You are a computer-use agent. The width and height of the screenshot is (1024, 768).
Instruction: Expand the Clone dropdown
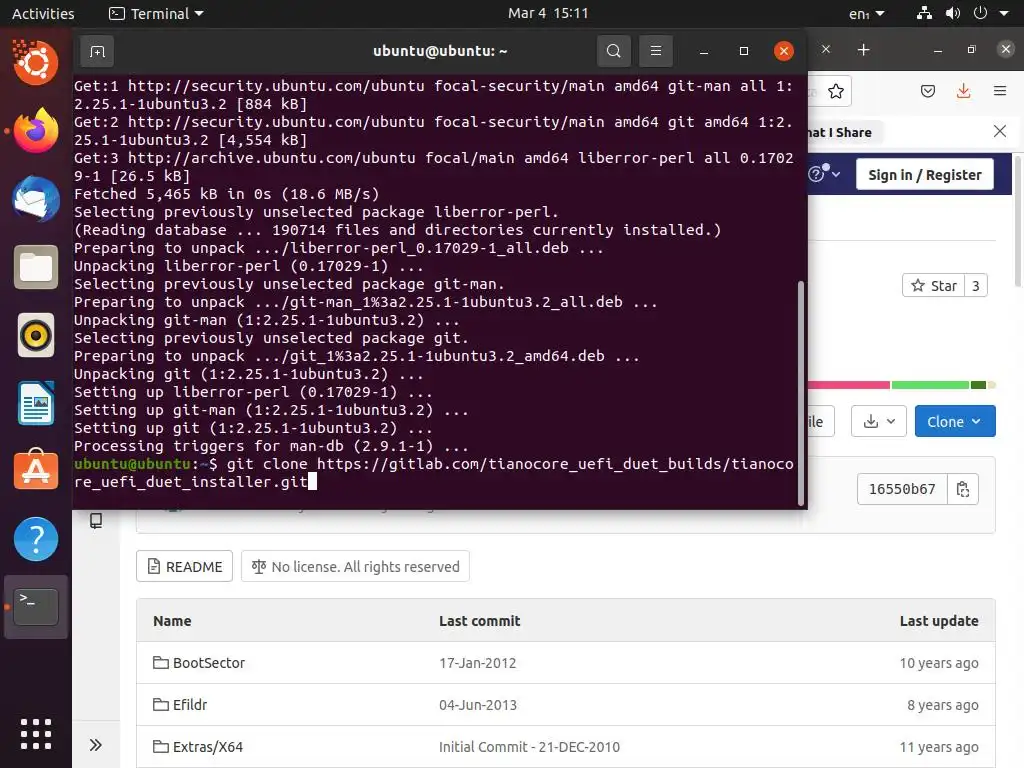click(955, 422)
